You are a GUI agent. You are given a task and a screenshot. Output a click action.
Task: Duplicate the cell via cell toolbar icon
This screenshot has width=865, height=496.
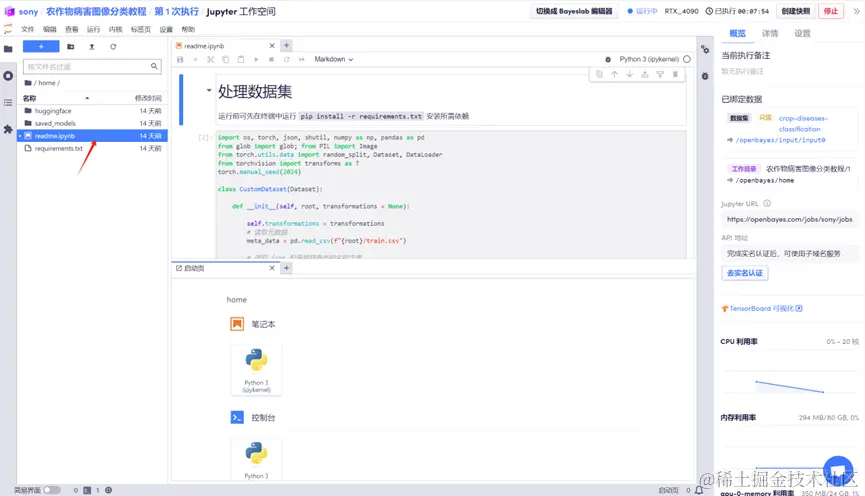[599, 74]
